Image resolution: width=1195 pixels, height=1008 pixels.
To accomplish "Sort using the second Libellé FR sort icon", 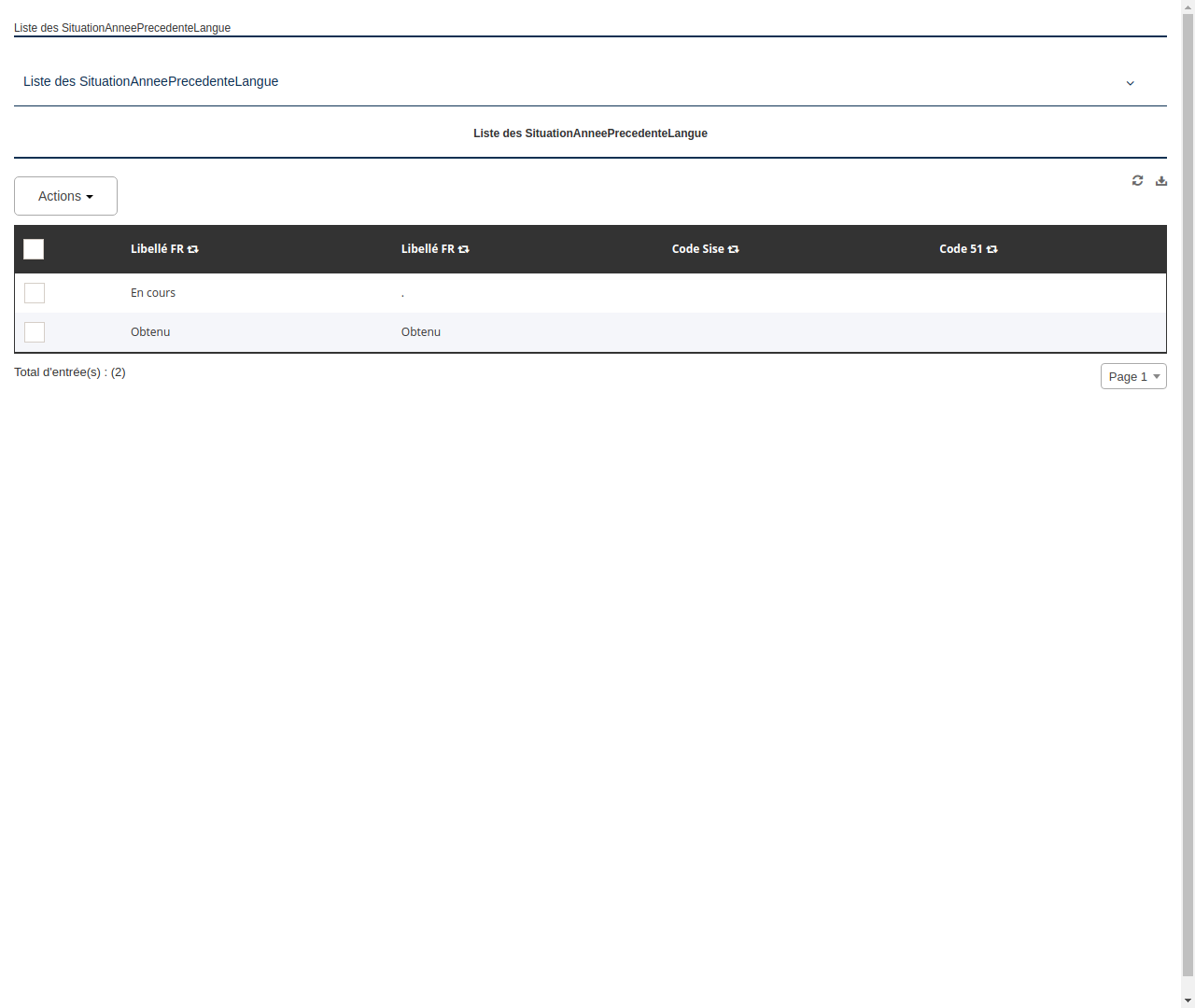I will click(x=464, y=249).
